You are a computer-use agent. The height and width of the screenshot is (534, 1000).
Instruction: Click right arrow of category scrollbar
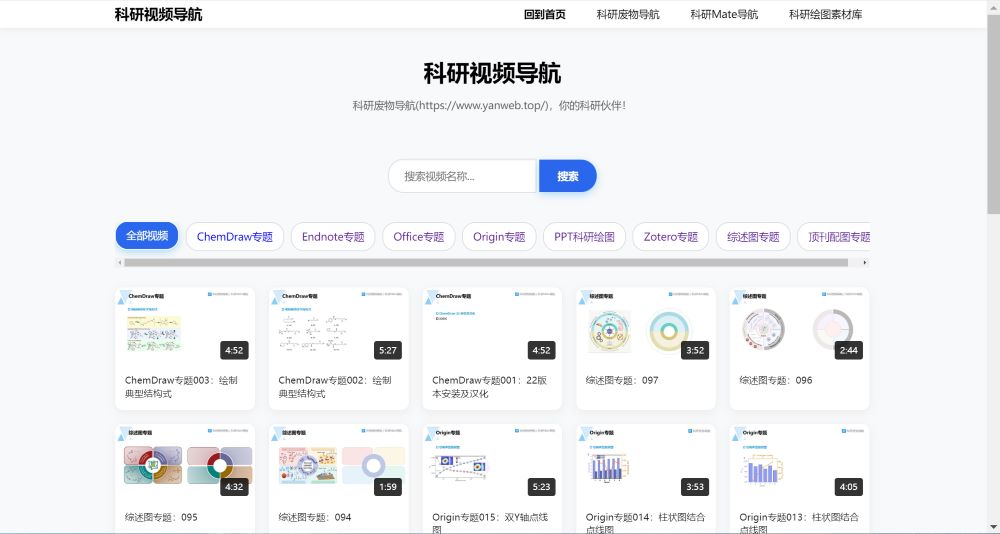865,263
